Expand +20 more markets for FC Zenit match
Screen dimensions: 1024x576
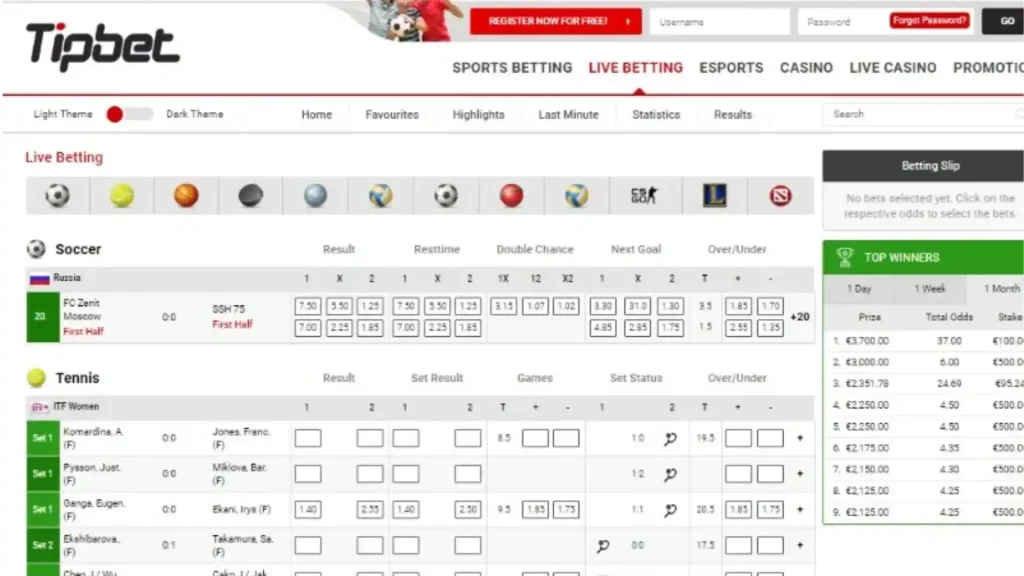pos(800,317)
